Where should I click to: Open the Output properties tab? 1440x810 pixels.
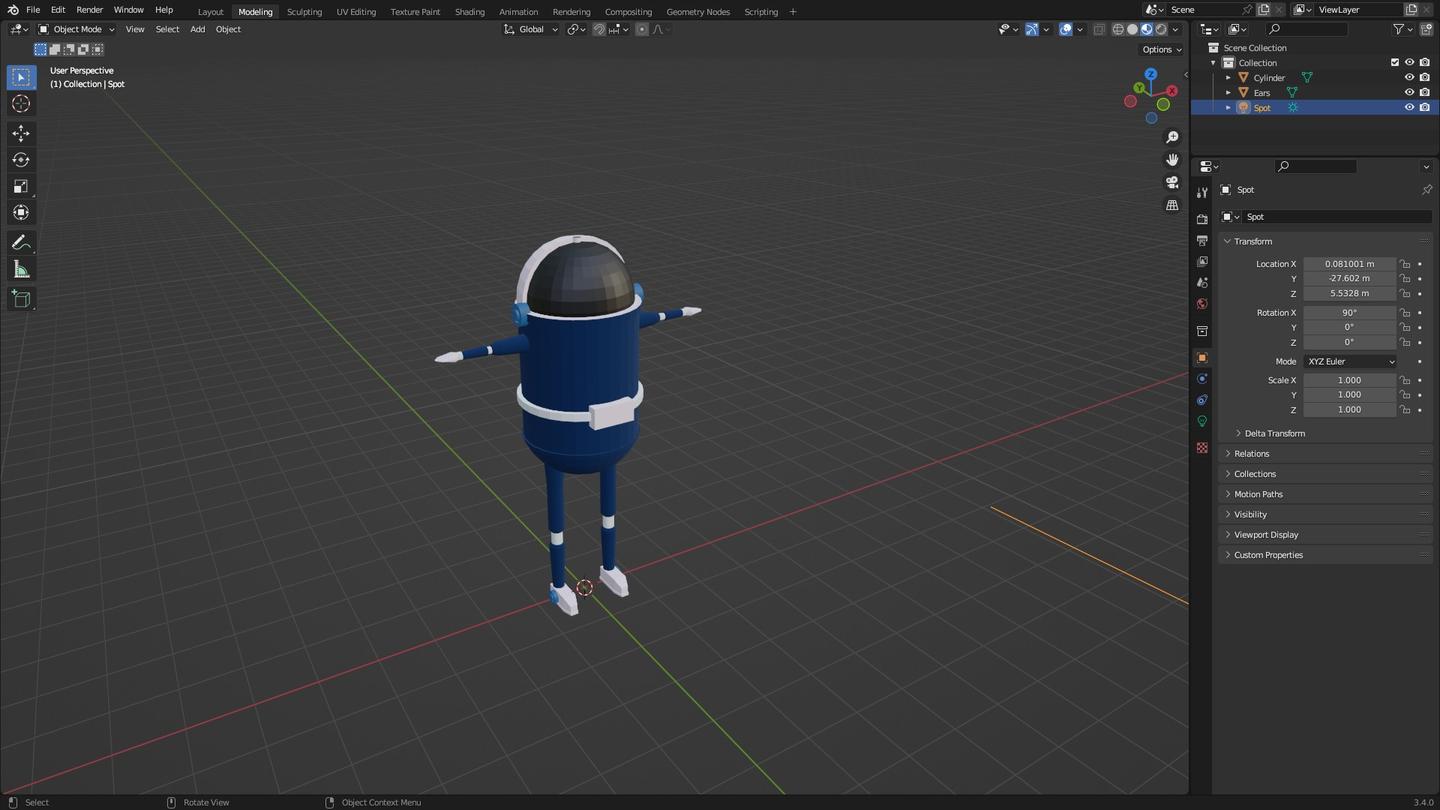[1202, 241]
